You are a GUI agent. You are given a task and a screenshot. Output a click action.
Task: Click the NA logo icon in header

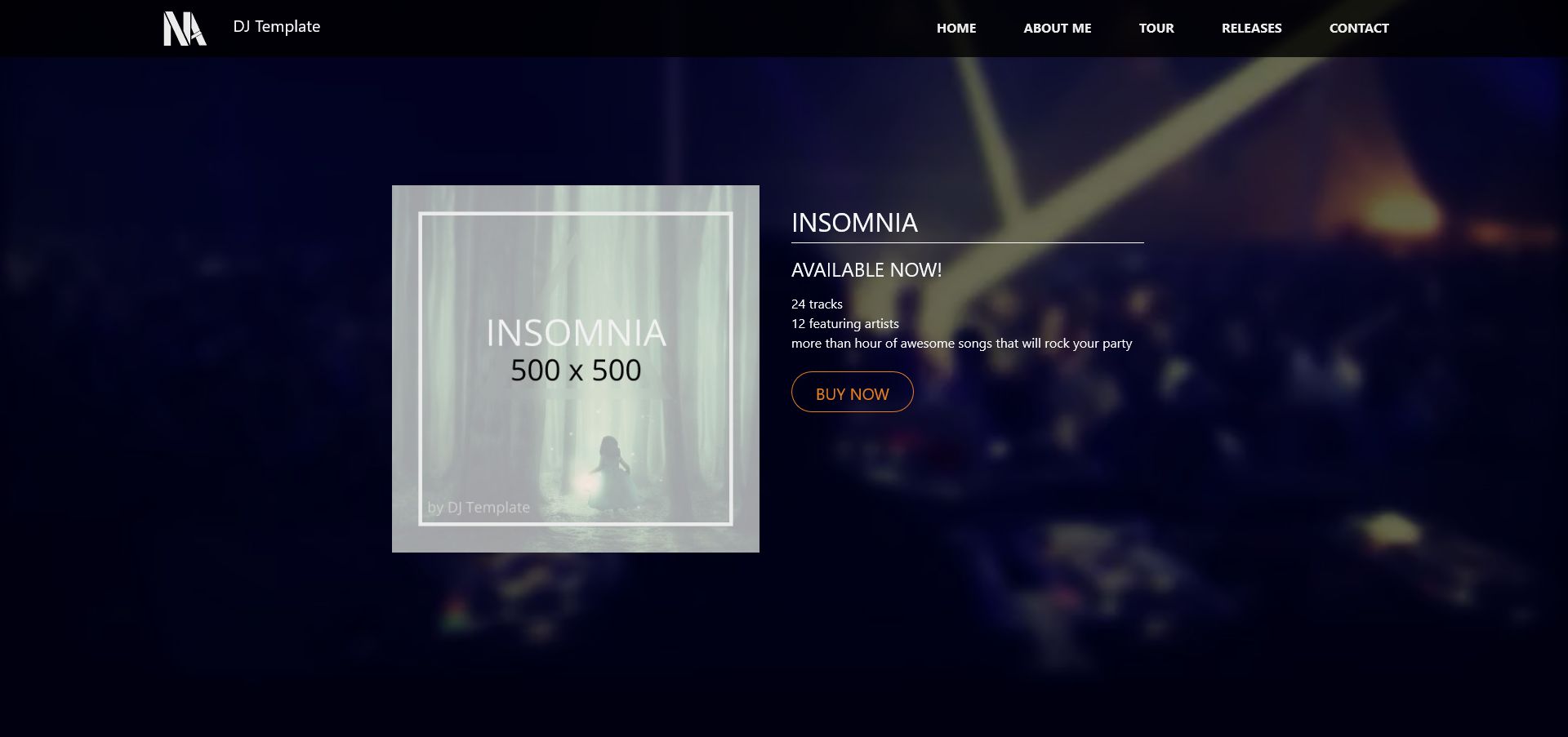pos(185,29)
